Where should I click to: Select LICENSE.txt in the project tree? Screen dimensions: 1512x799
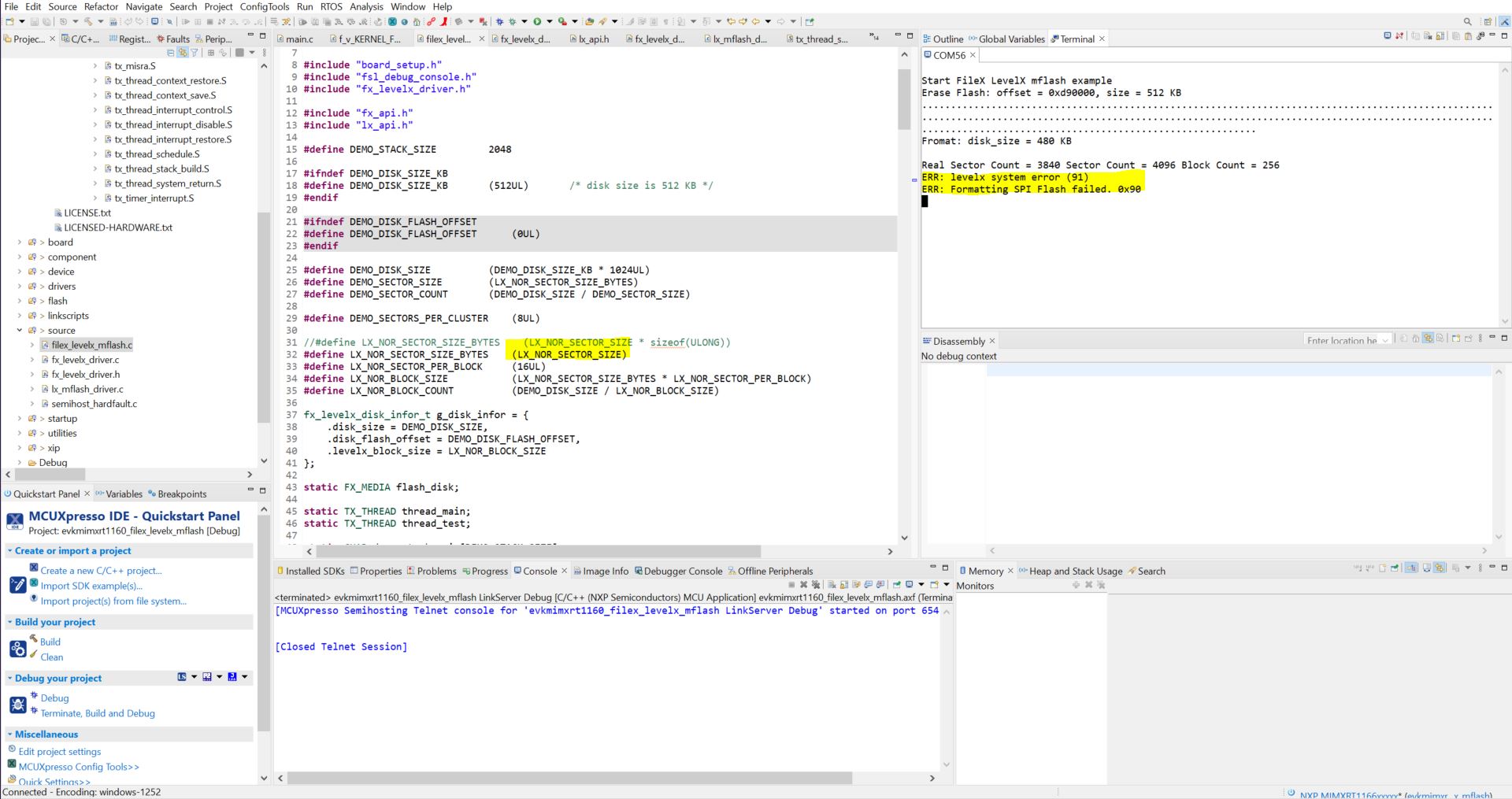[87, 213]
